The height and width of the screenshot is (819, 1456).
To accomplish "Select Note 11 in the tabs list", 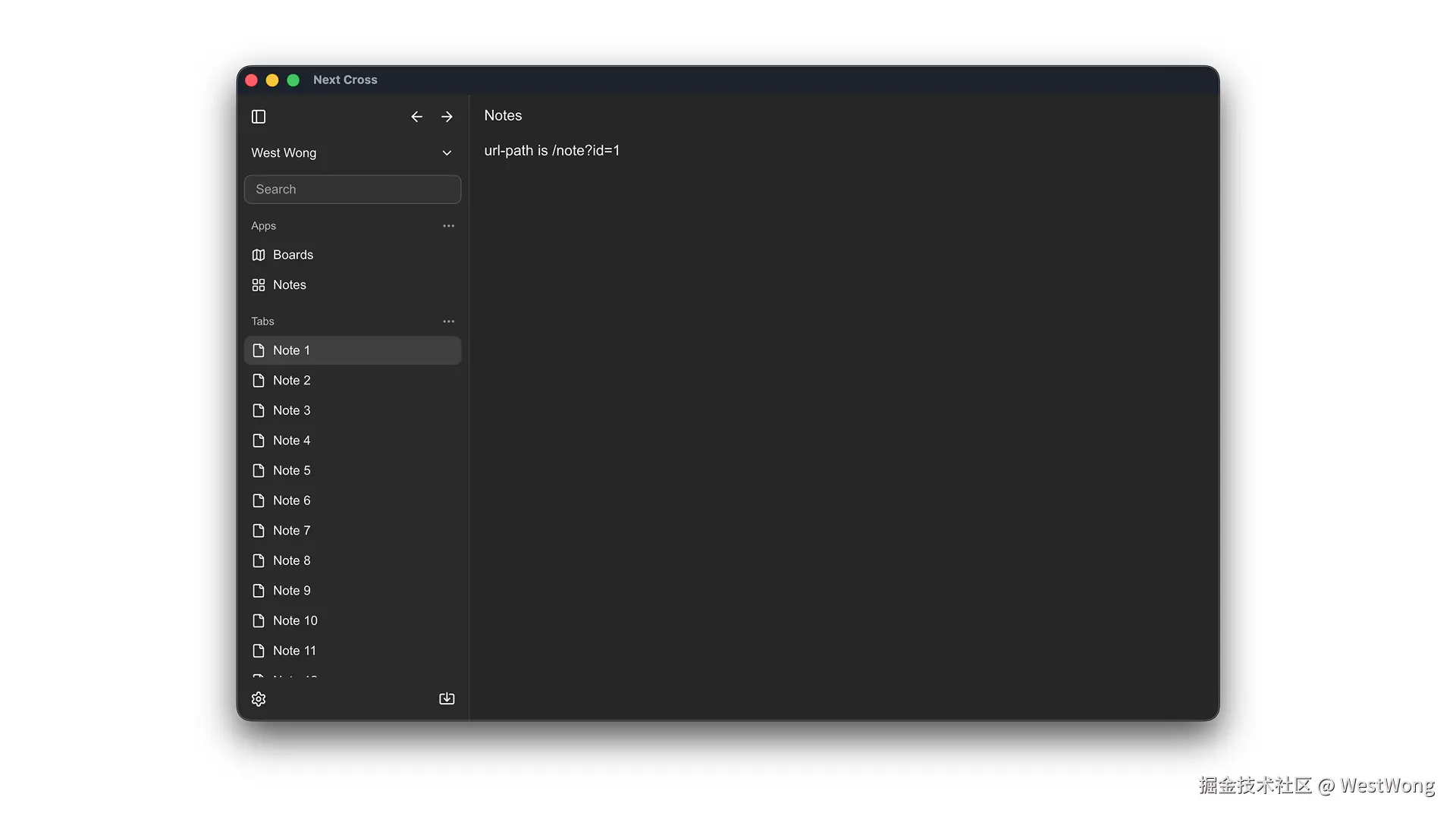I will point(352,651).
